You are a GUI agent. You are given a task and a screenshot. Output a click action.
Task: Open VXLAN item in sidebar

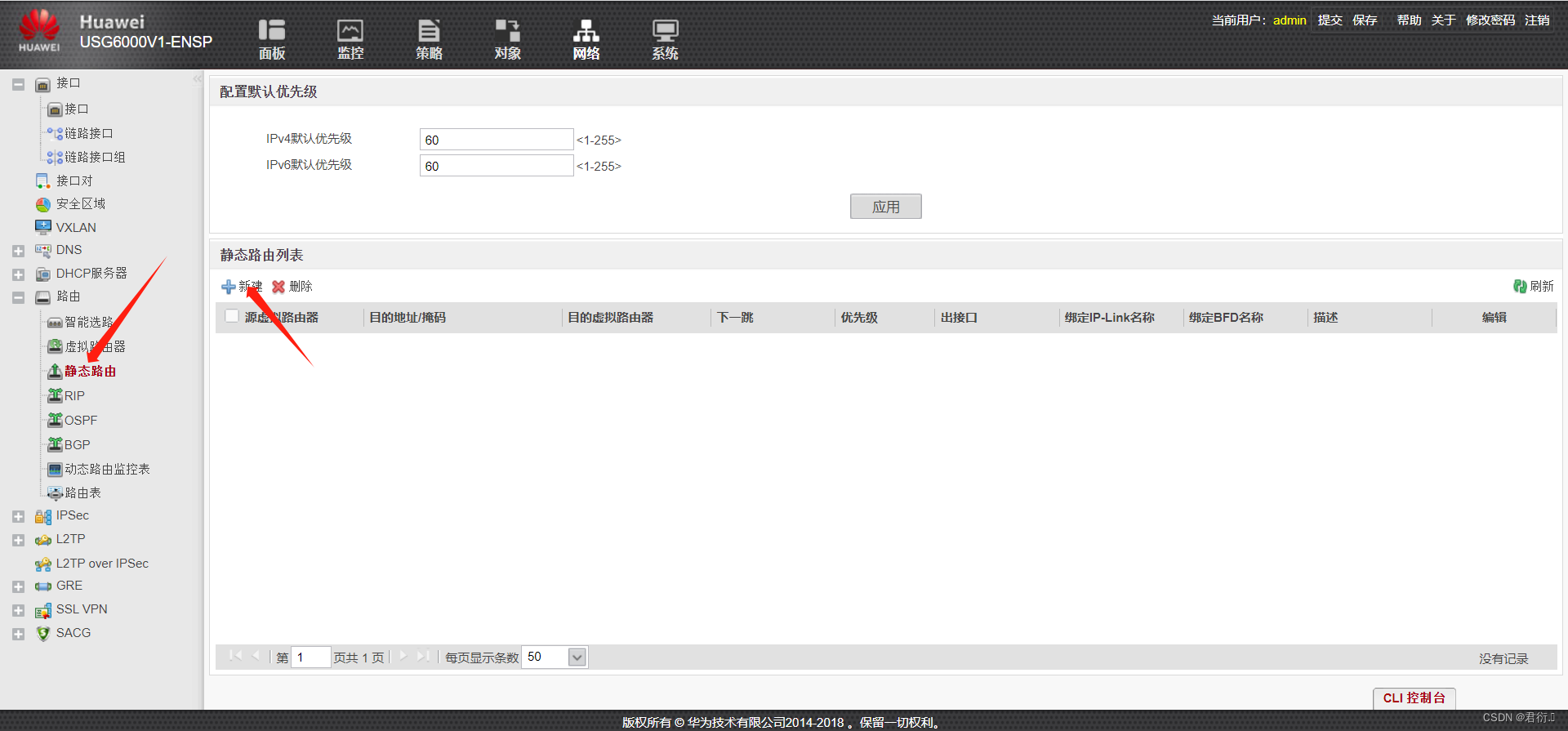[76, 227]
